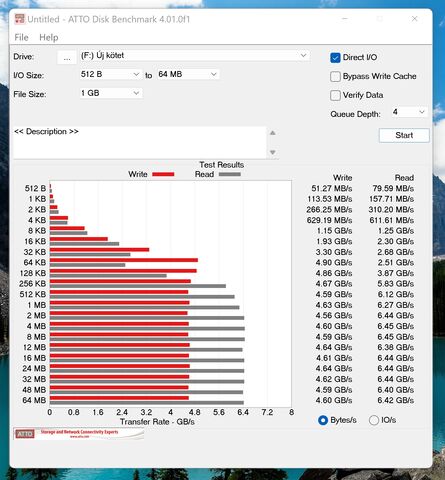Click the 64 KB write bar in chart

[124, 260]
